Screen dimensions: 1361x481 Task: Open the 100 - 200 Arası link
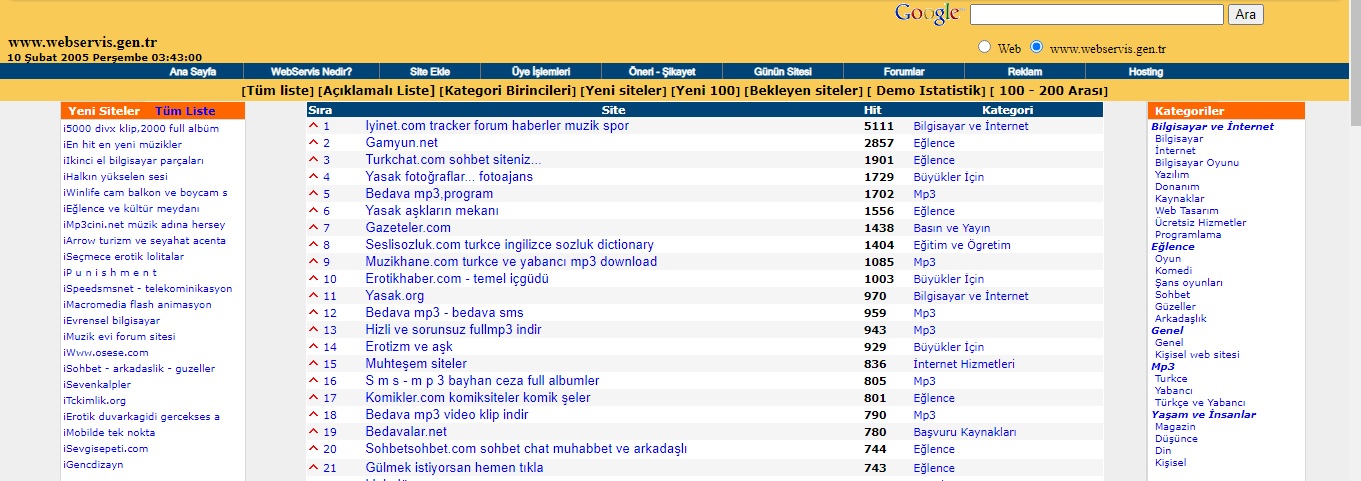click(x=1052, y=91)
